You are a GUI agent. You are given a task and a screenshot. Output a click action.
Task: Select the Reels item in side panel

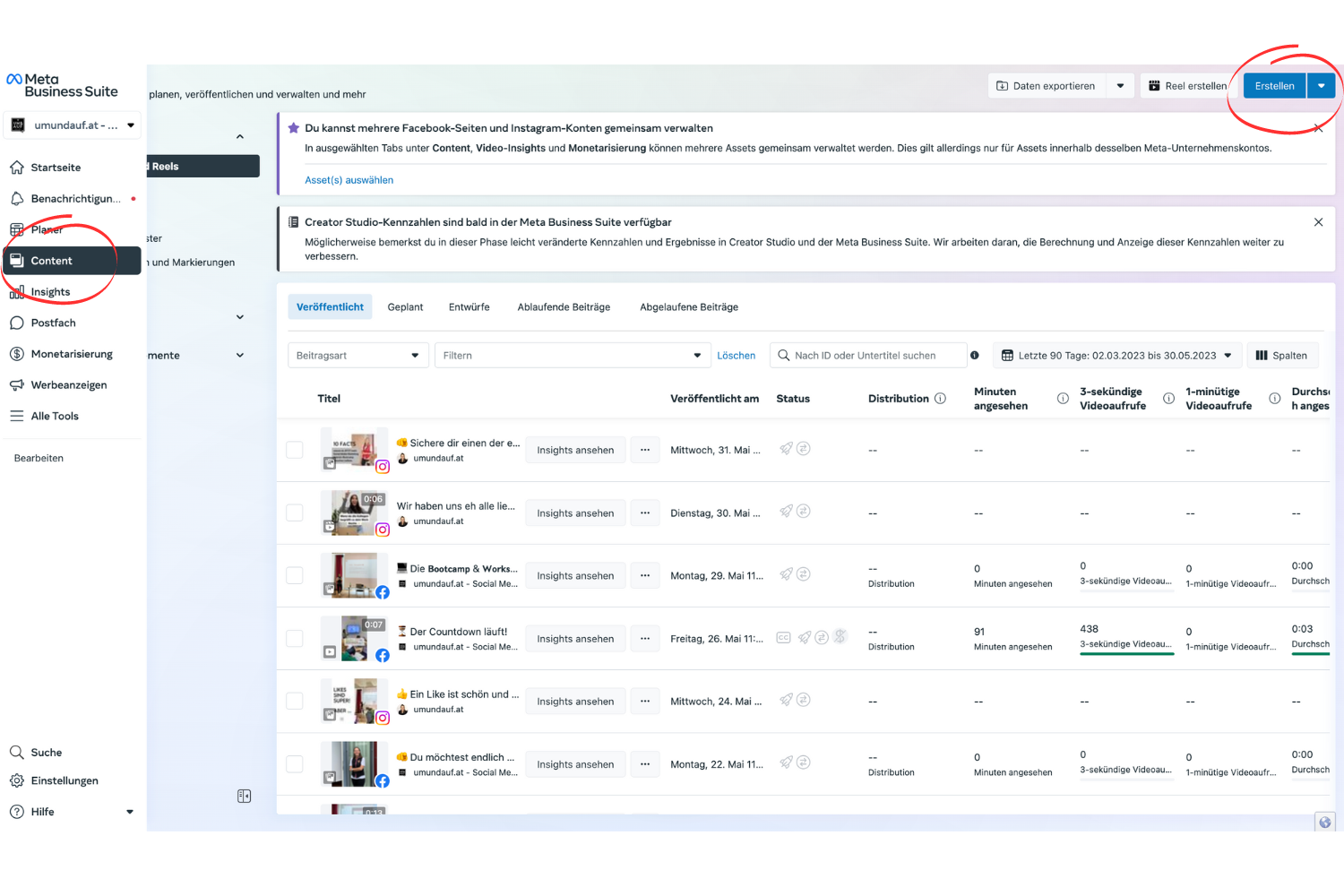tap(203, 166)
